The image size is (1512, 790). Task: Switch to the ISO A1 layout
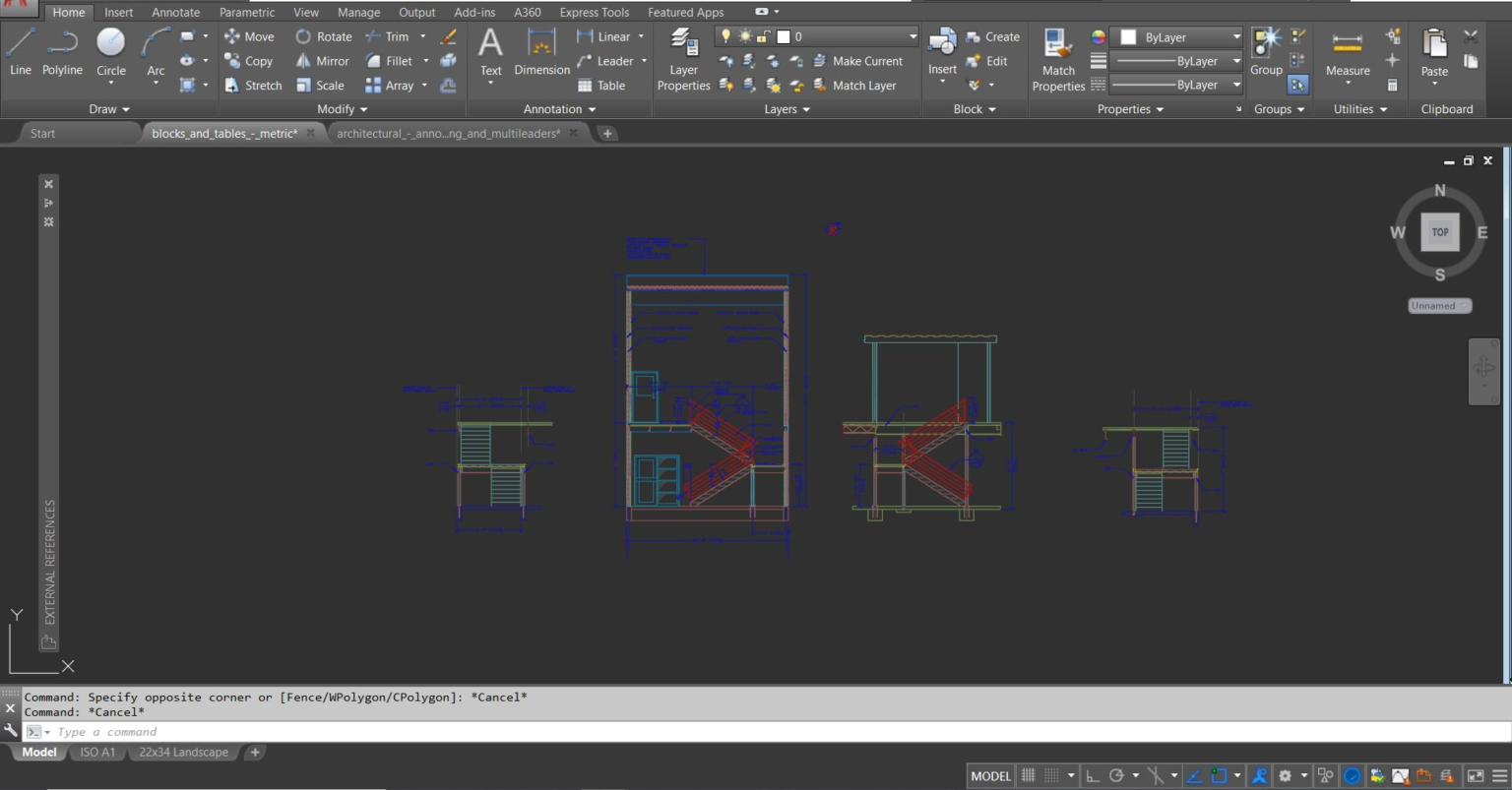pyautogui.click(x=97, y=752)
